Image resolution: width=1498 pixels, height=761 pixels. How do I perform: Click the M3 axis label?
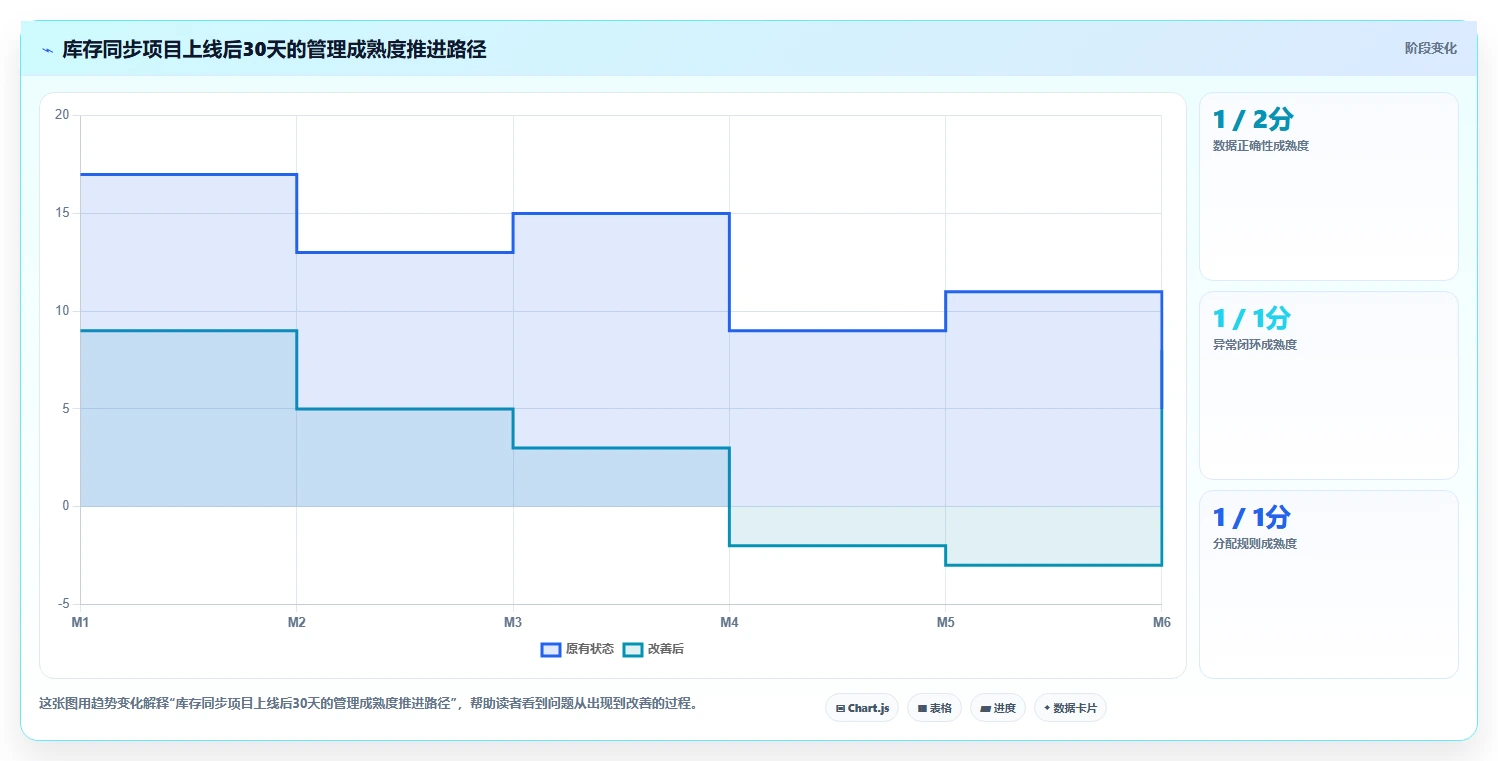coord(513,622)
